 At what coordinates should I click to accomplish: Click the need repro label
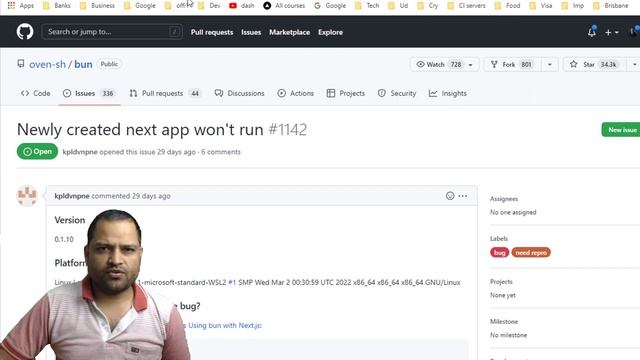[x=531, y=253]
